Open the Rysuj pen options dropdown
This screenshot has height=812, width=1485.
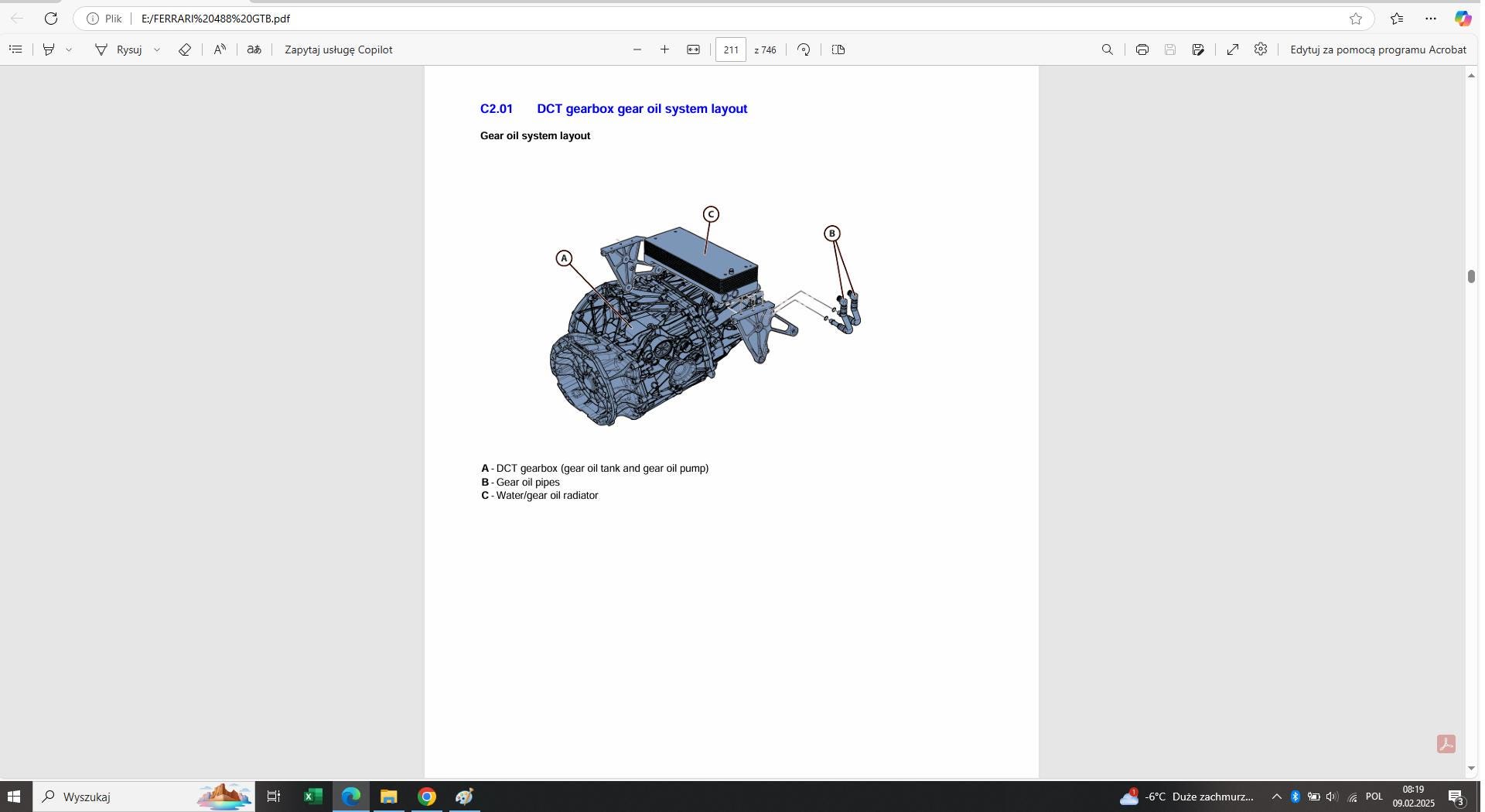click(x=157, y=49)
